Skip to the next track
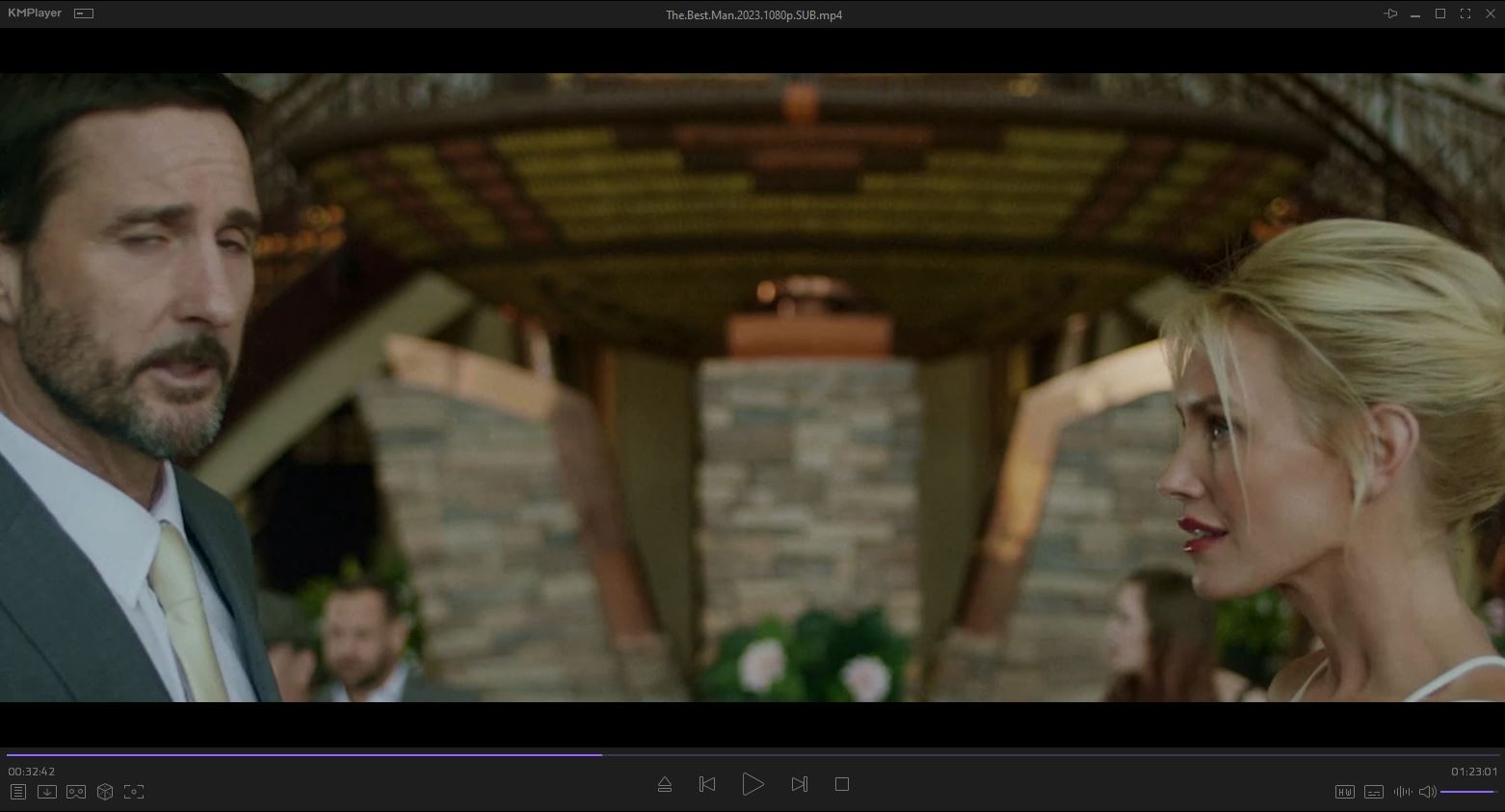 click(x=799, y=784)
